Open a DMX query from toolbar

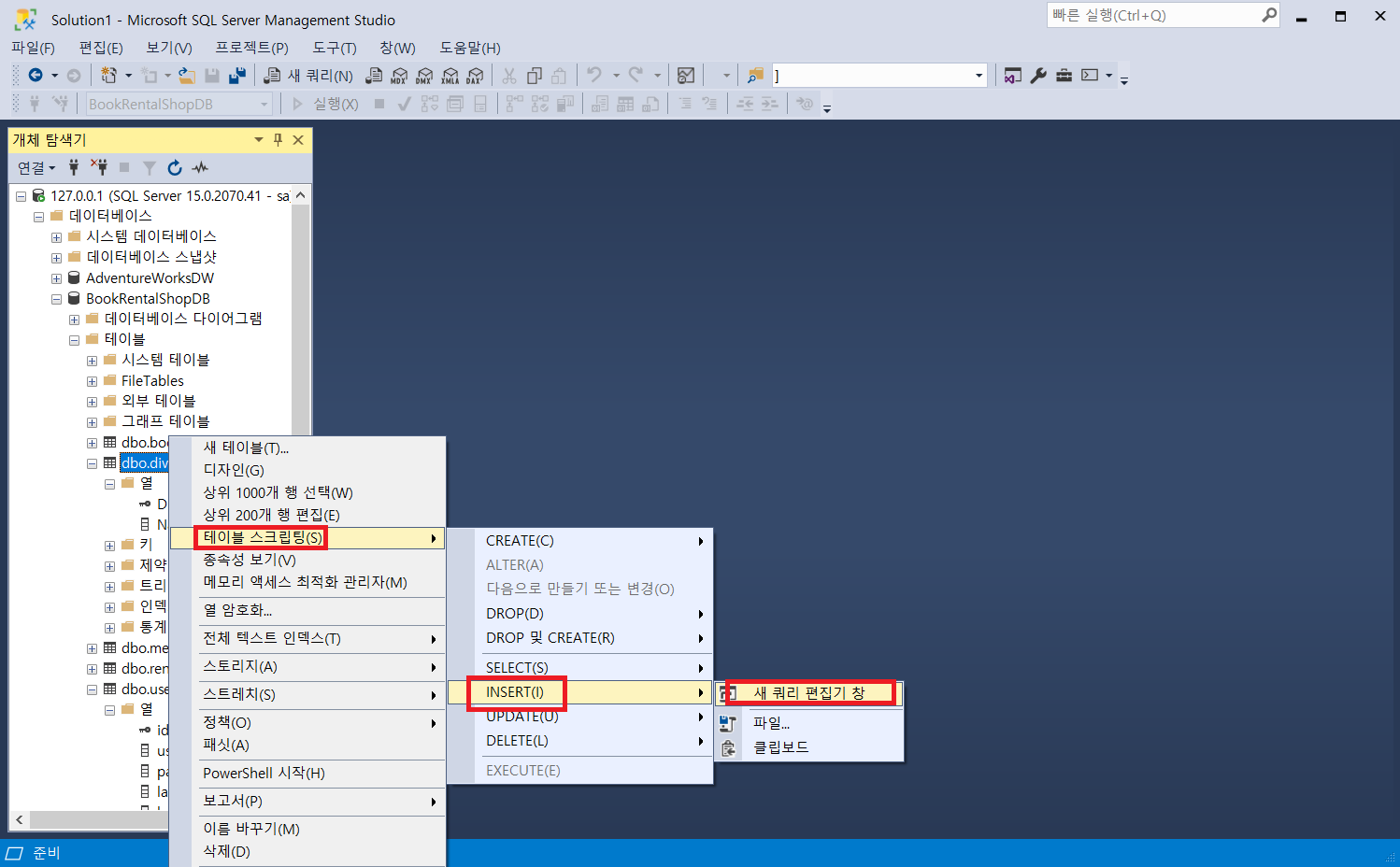coord(424,75)
